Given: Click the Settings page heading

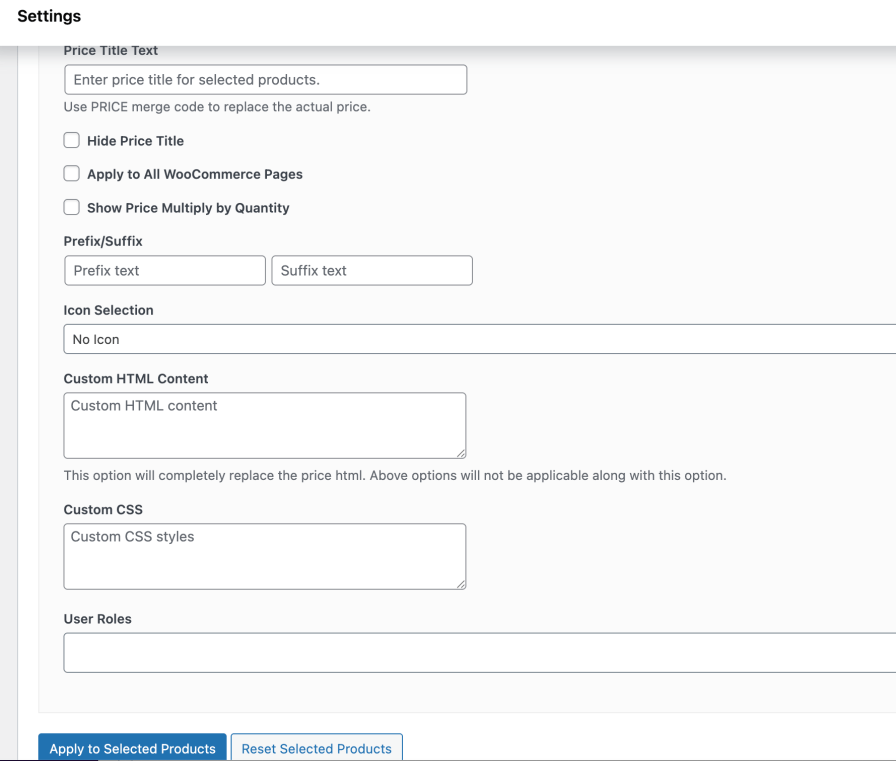Looking at the screenshot, I should coord(48,16).
